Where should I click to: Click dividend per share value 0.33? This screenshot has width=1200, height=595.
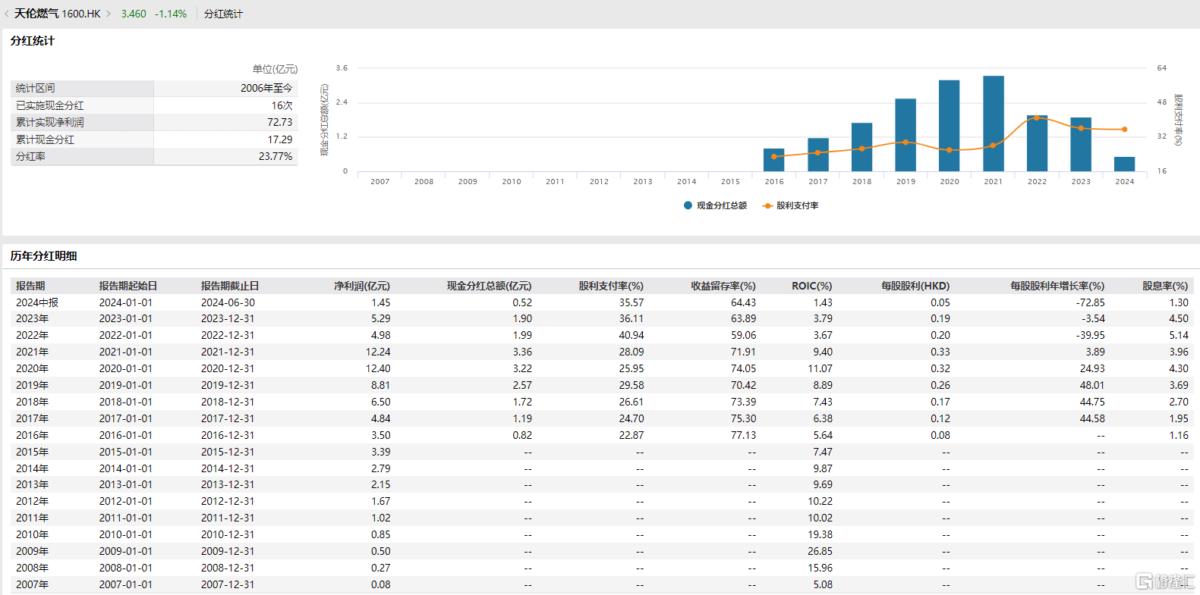[941, 352]
